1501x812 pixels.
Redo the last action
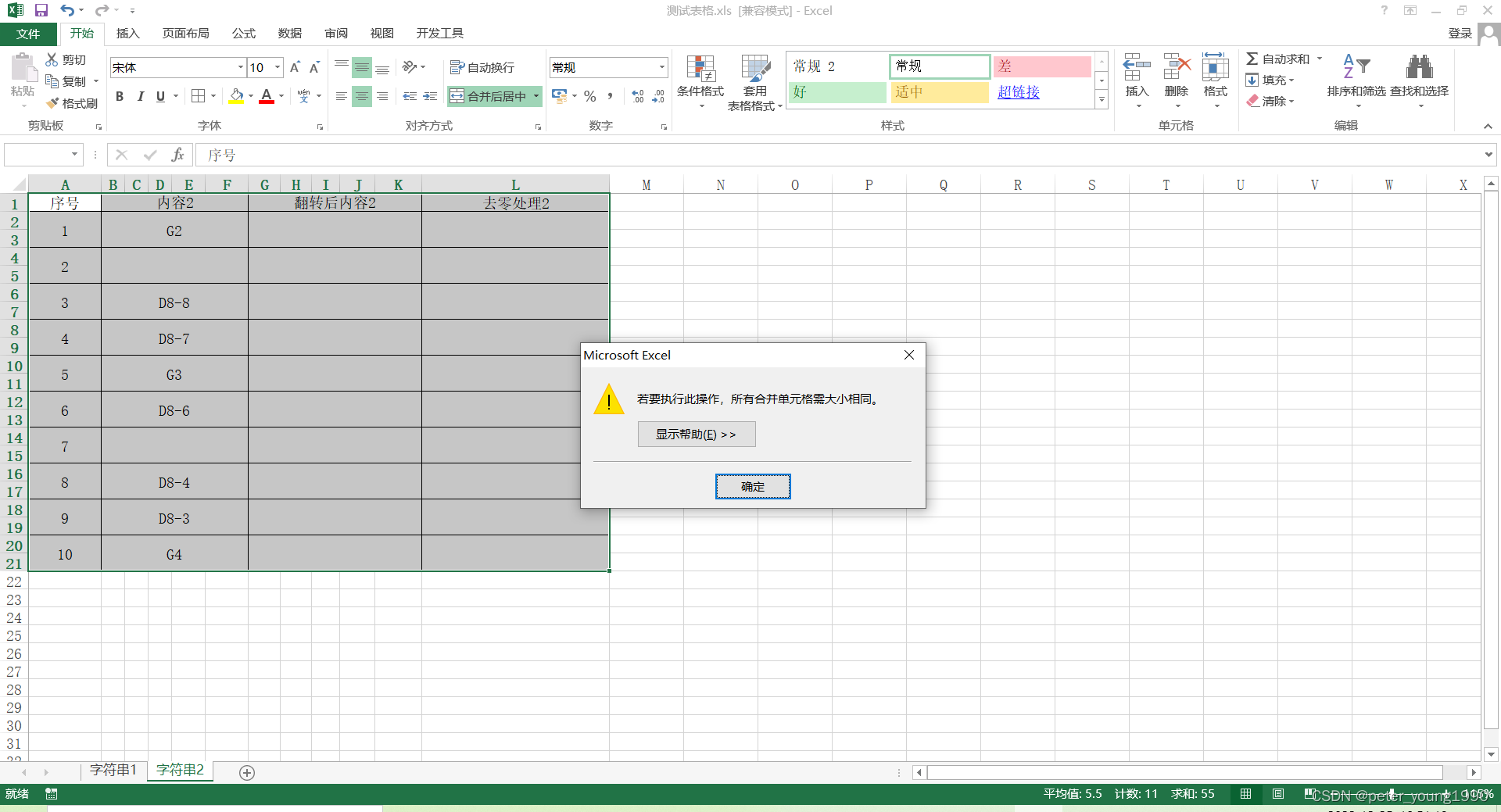[x=102, y=10]
